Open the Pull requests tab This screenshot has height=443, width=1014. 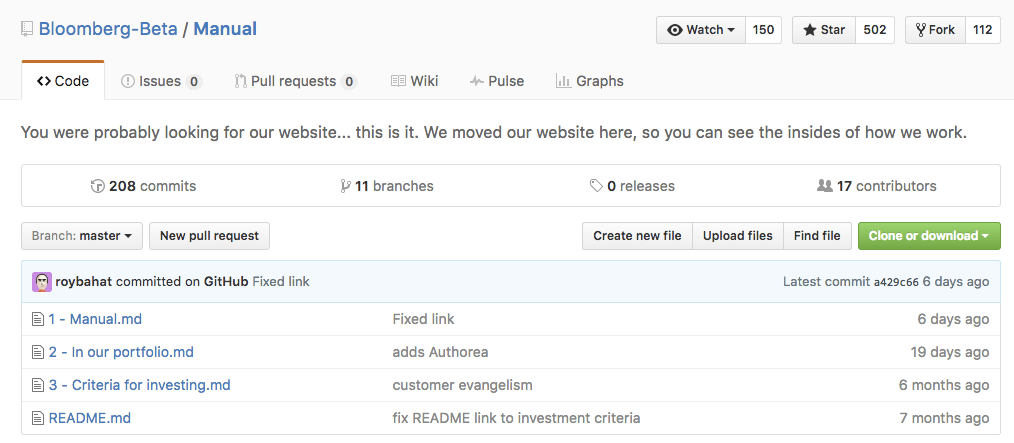[x=295, y=81]
